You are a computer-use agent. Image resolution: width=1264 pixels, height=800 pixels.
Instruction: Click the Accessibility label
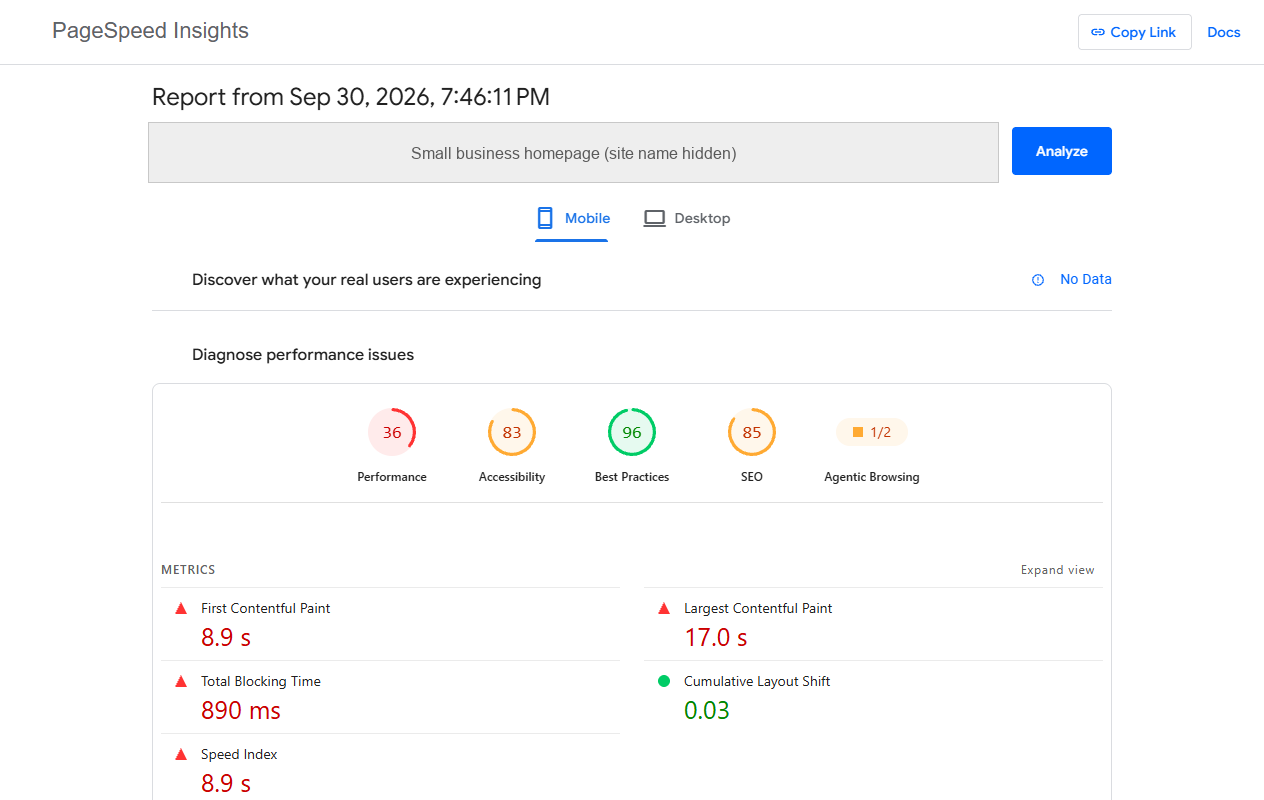point(512,477)
